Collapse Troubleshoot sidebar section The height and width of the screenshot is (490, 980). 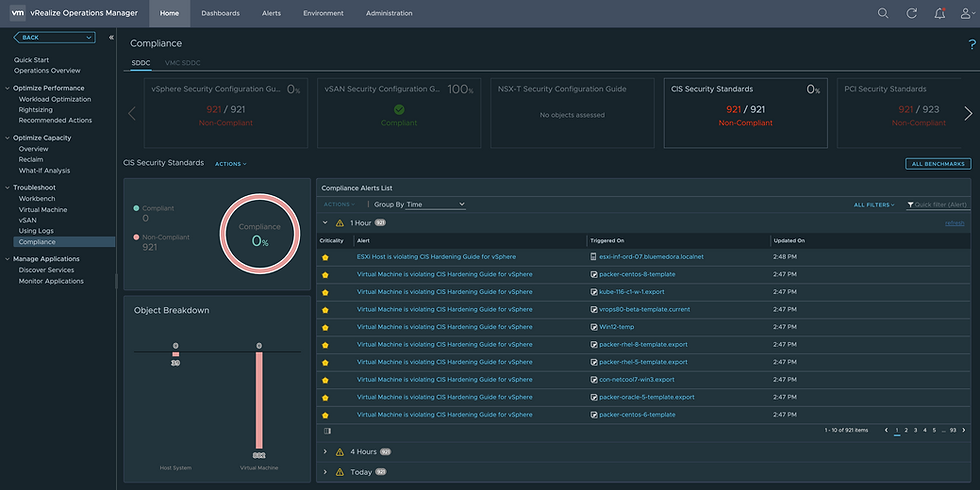(x=8, y=188)
